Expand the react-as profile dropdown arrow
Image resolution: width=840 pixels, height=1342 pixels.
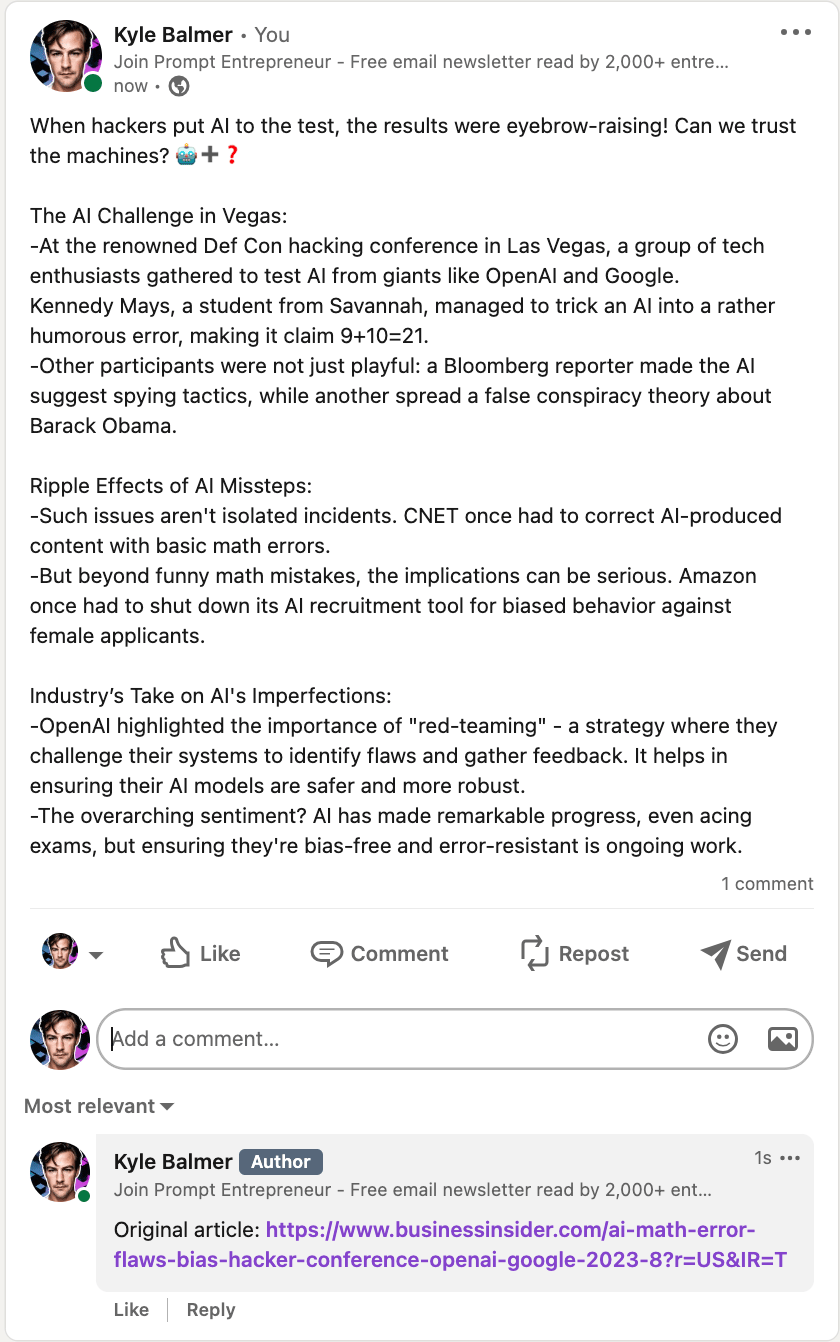click(x=96, y=955)
